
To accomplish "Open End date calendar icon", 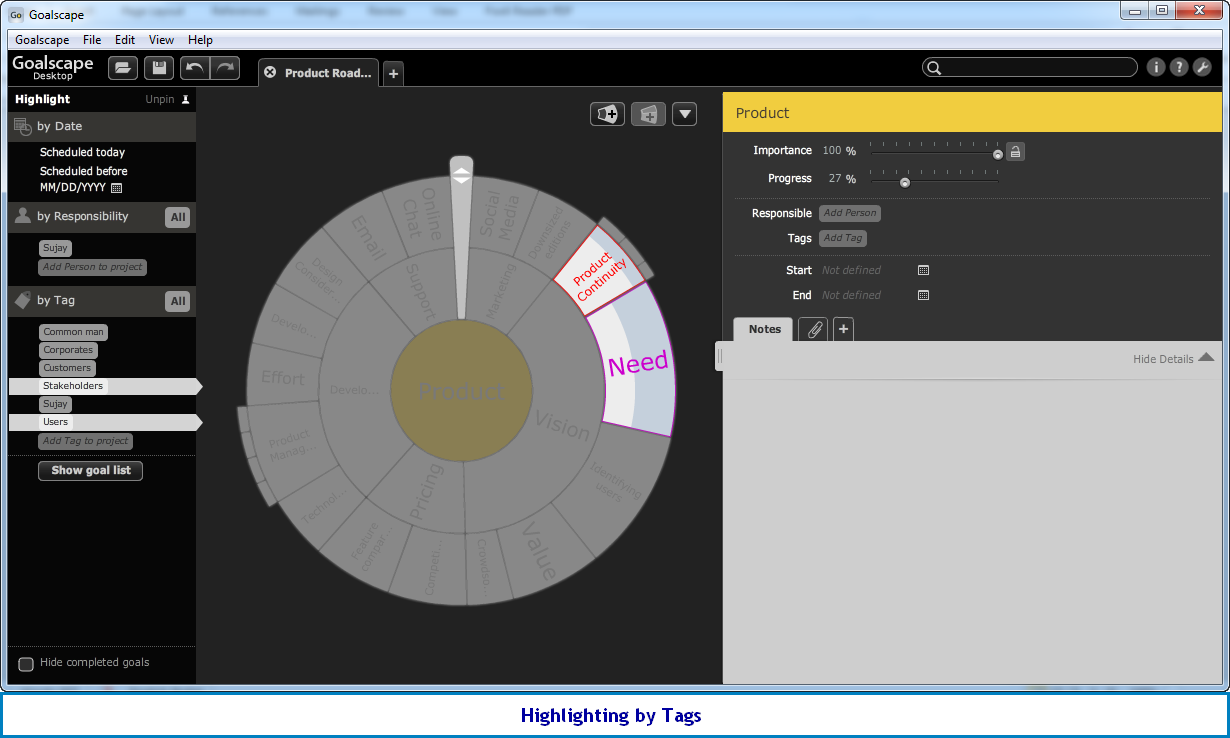I will pyautogui.click(x=923, y=295).
